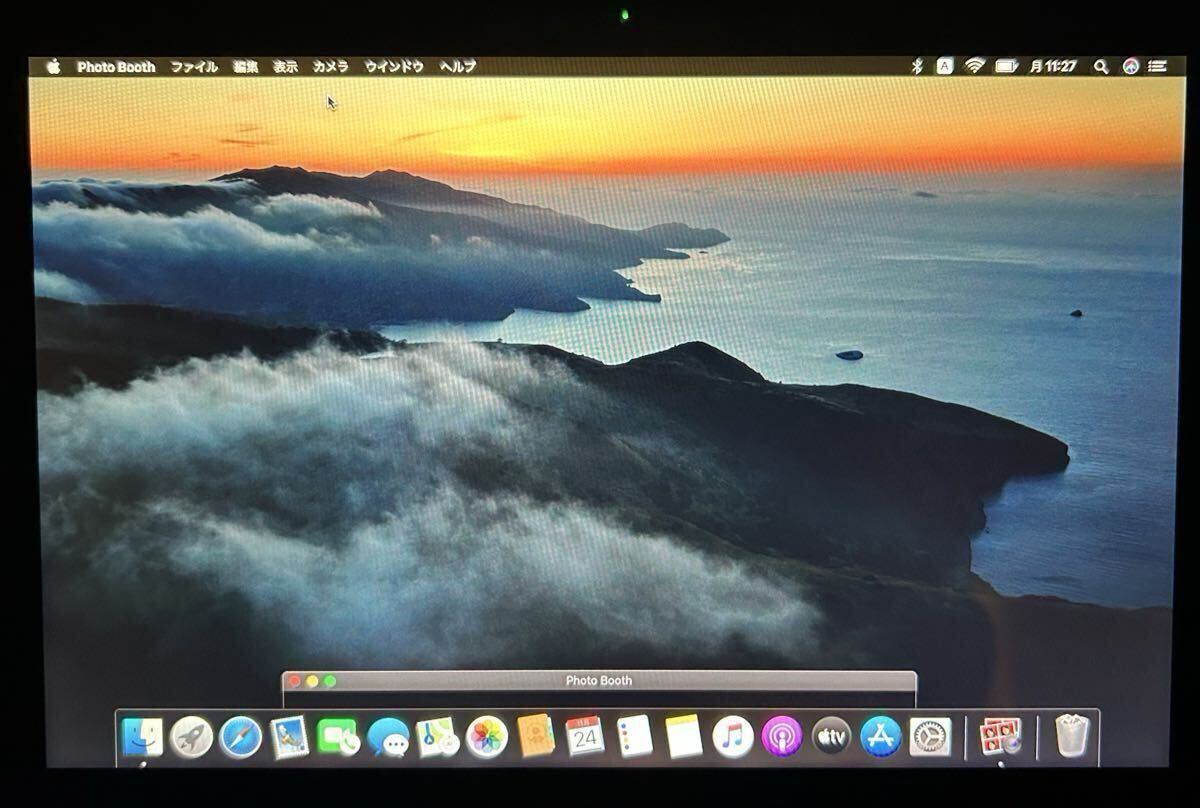Open Messages speech bubble icon
This screenshot has width=1200, height=808.
pos(388,738)
